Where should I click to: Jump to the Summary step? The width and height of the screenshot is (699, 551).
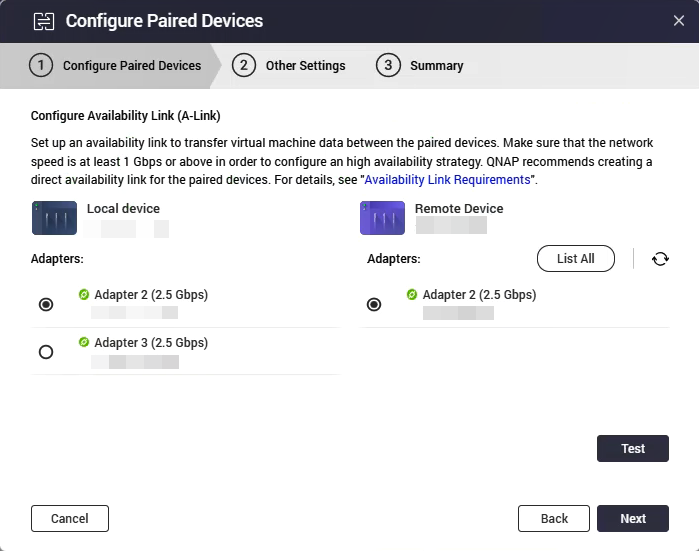pyautogui.click(x=420, y=66)
